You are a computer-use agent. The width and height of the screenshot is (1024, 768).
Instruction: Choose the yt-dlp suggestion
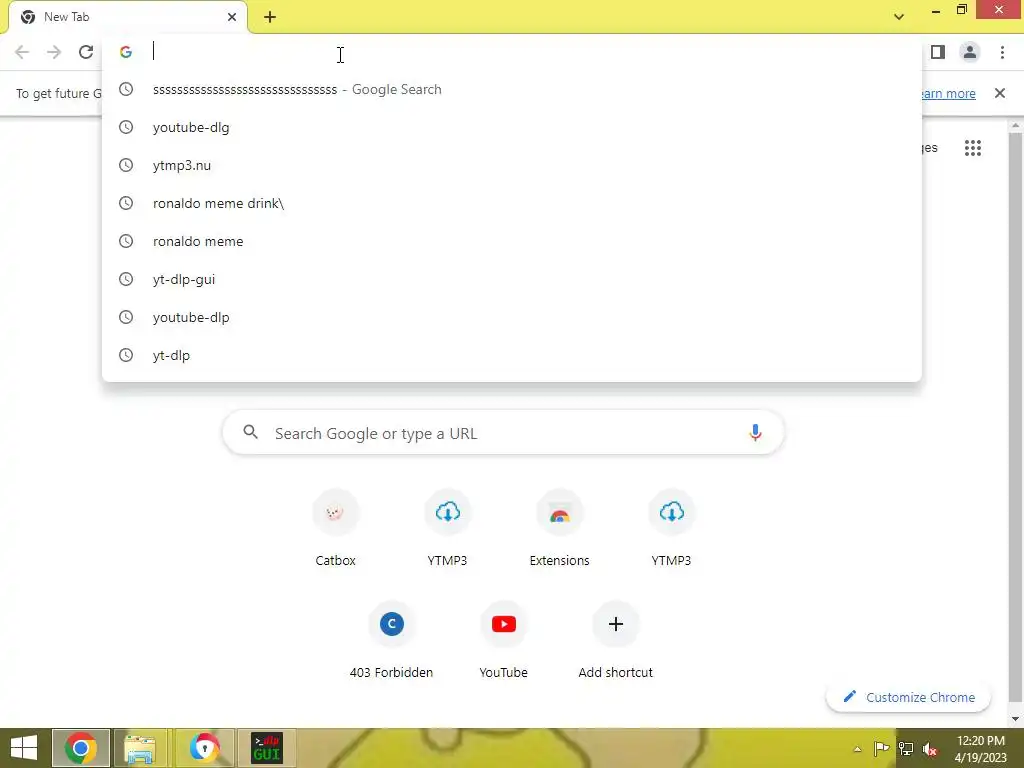coord(512,355)
